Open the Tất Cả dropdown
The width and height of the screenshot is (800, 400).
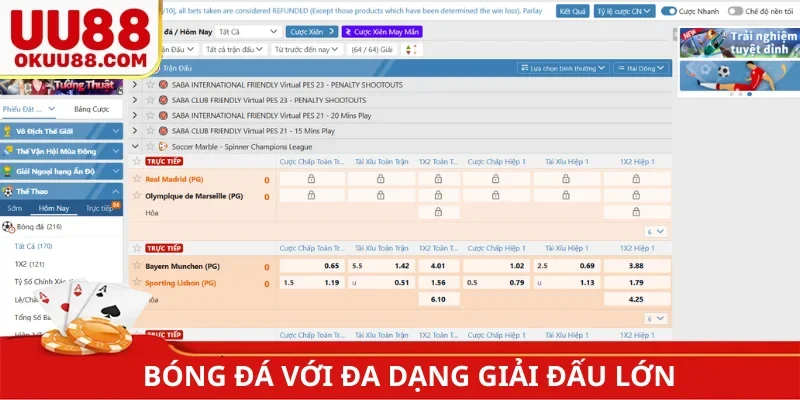pos(248,32)
